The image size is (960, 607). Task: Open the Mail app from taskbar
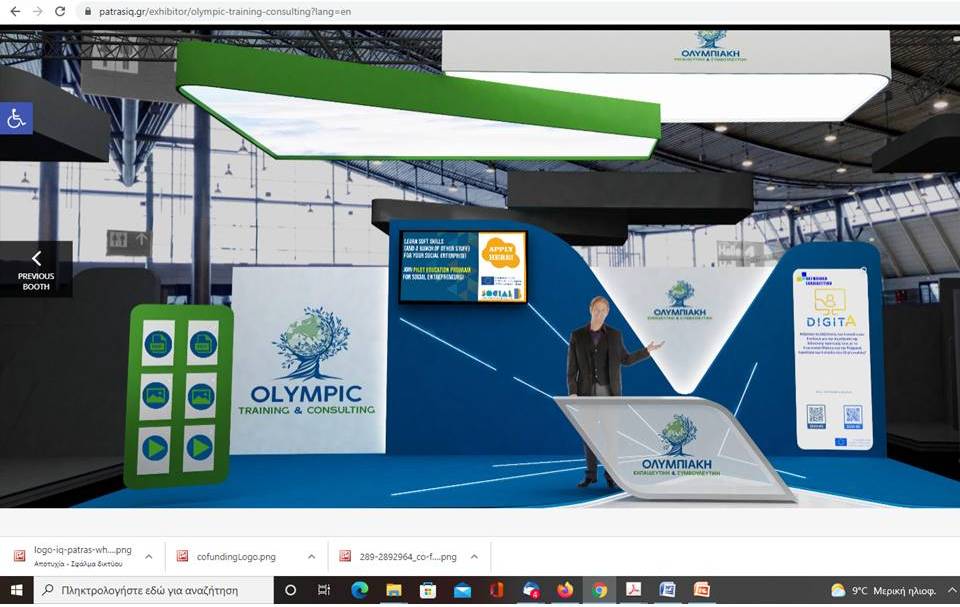[462, 590]
